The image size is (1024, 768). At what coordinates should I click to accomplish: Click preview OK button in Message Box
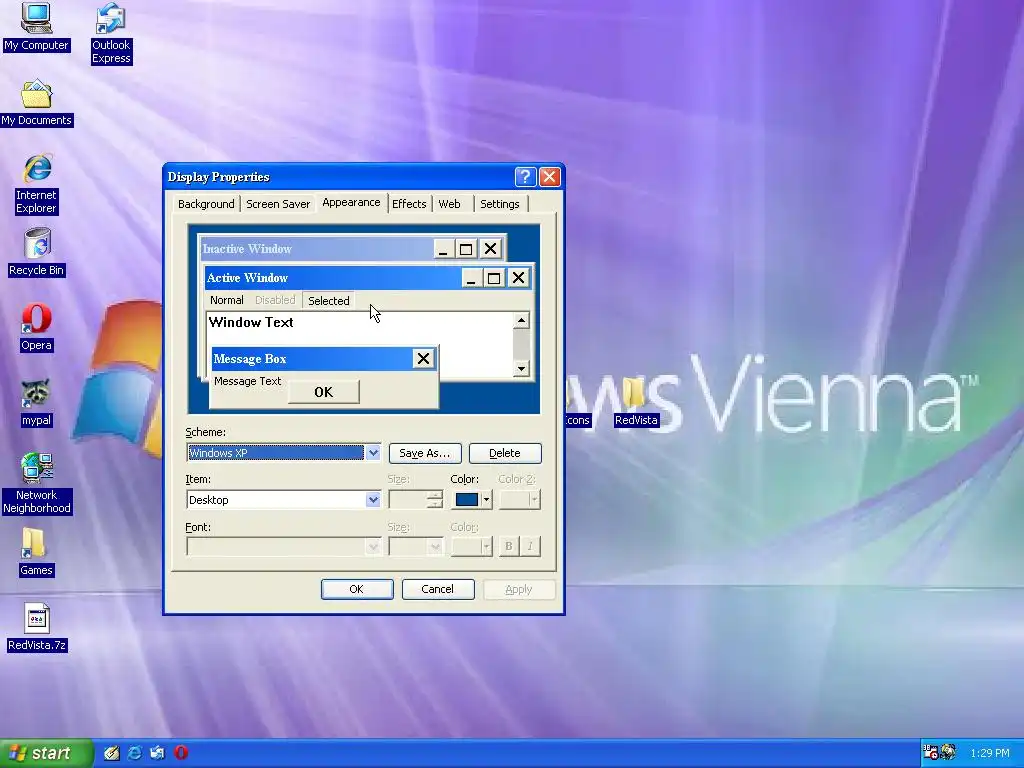(323, 392)
